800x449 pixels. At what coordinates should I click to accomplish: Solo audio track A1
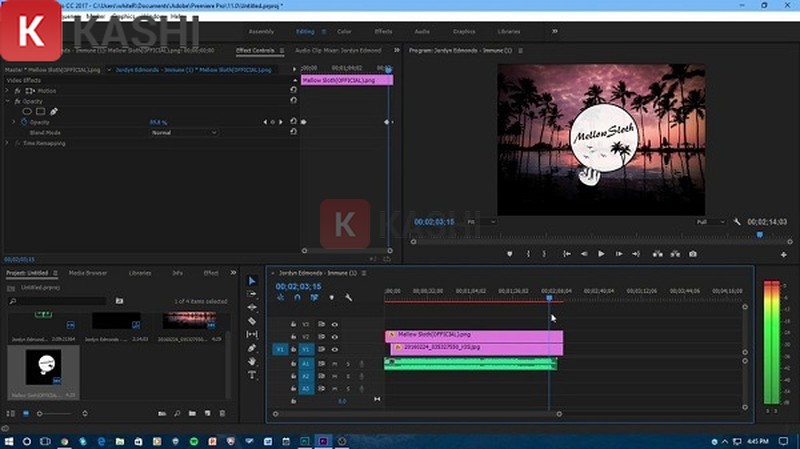click(x=348, y=364)
